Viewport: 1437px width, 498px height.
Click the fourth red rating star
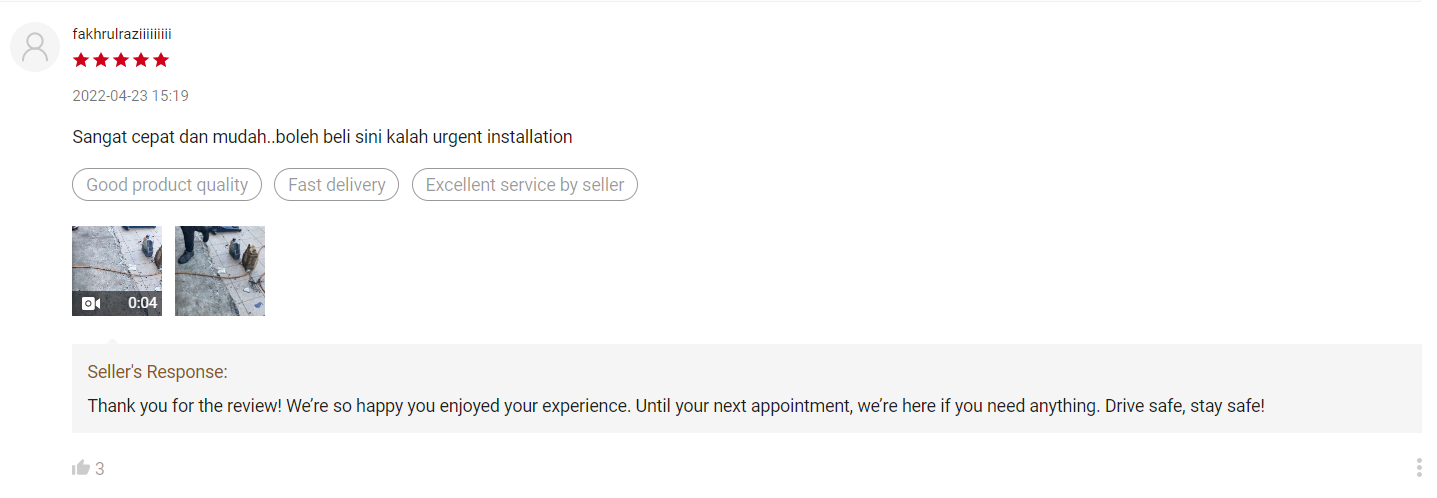coord(141,60)
